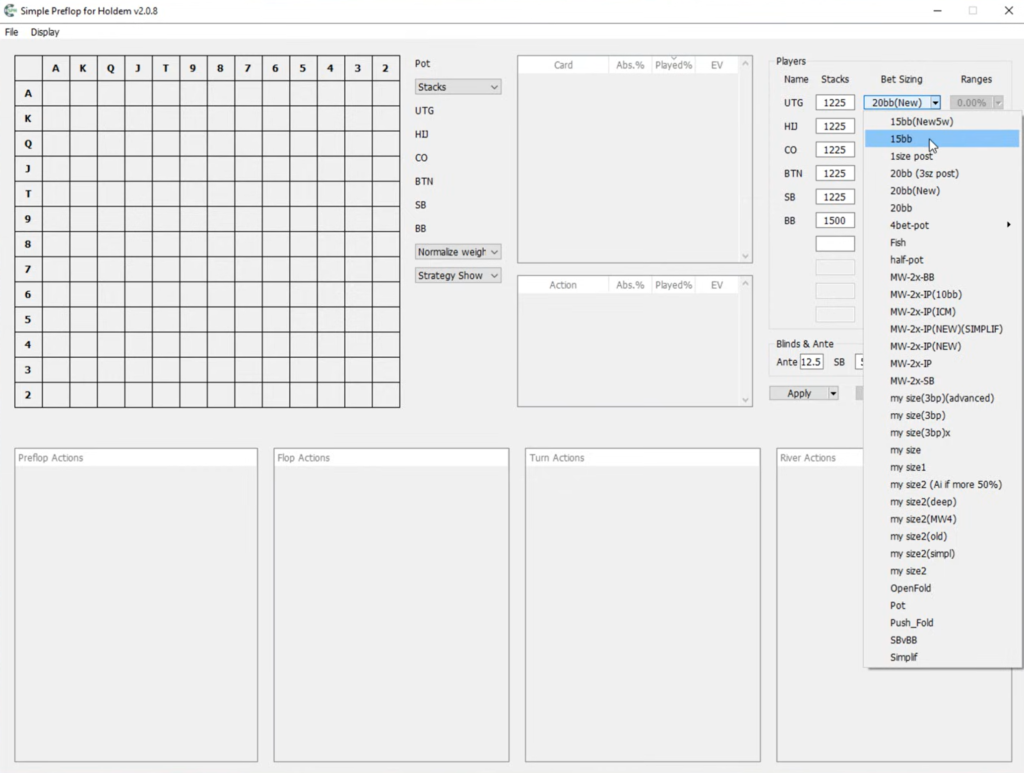Viewport: 1024px width, 773px height.
Task: Choose MW-2x-IP(ICM) preset
Action: point(942,311)
